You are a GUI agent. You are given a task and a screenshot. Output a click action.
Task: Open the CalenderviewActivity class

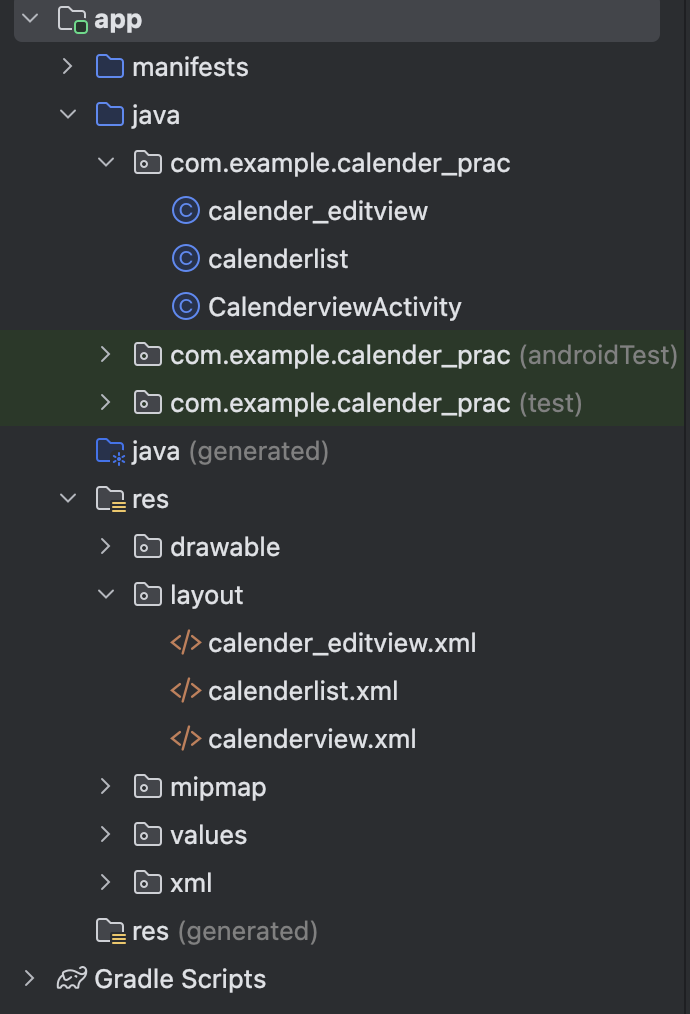click(335, 307)
